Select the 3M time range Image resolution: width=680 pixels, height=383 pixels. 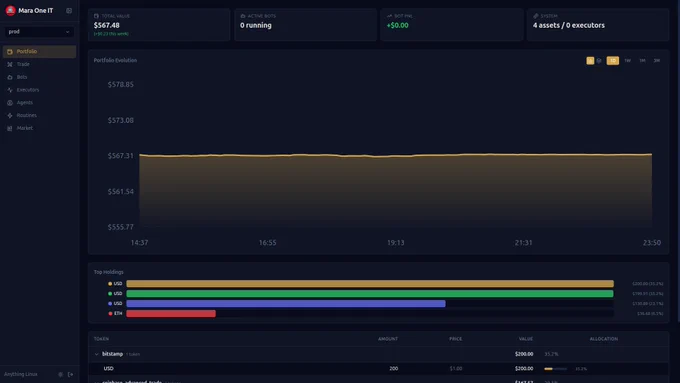click(657, 61)
